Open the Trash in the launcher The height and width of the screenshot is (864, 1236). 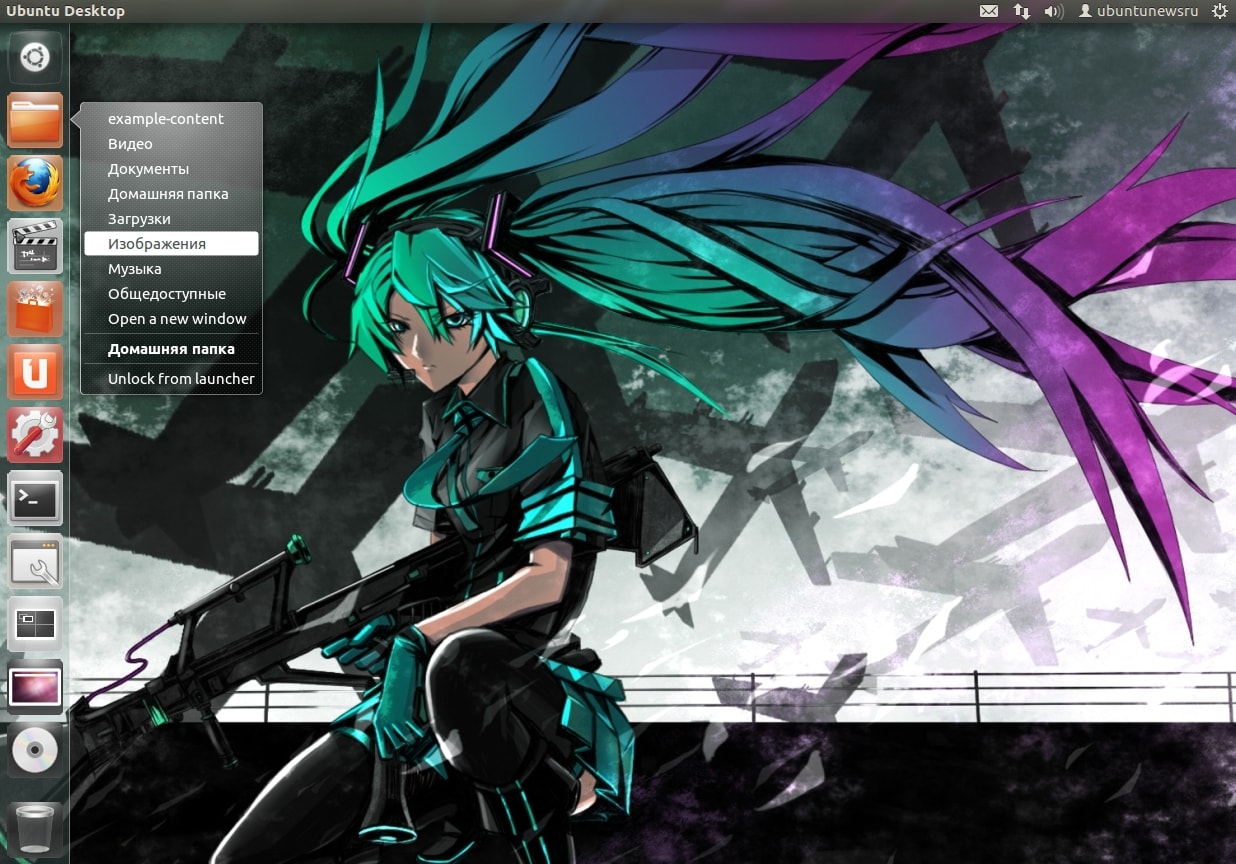pyautogui.click(x=35, y=829)
